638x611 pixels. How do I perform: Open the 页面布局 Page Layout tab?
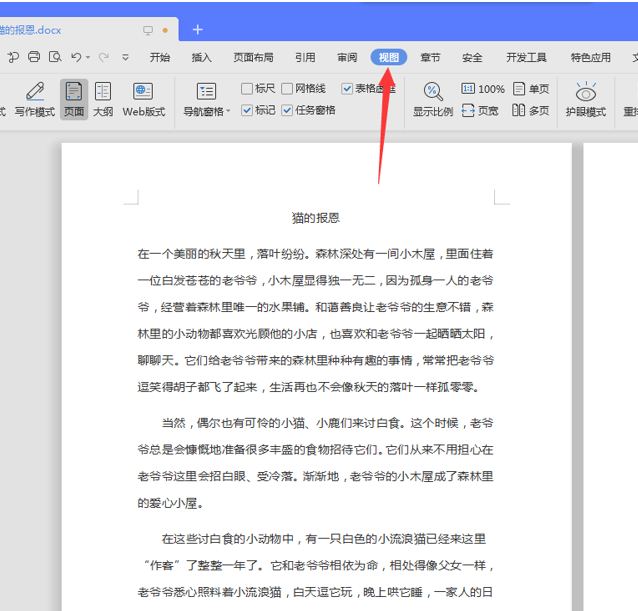pyautogui.click(x=253, y=57)
